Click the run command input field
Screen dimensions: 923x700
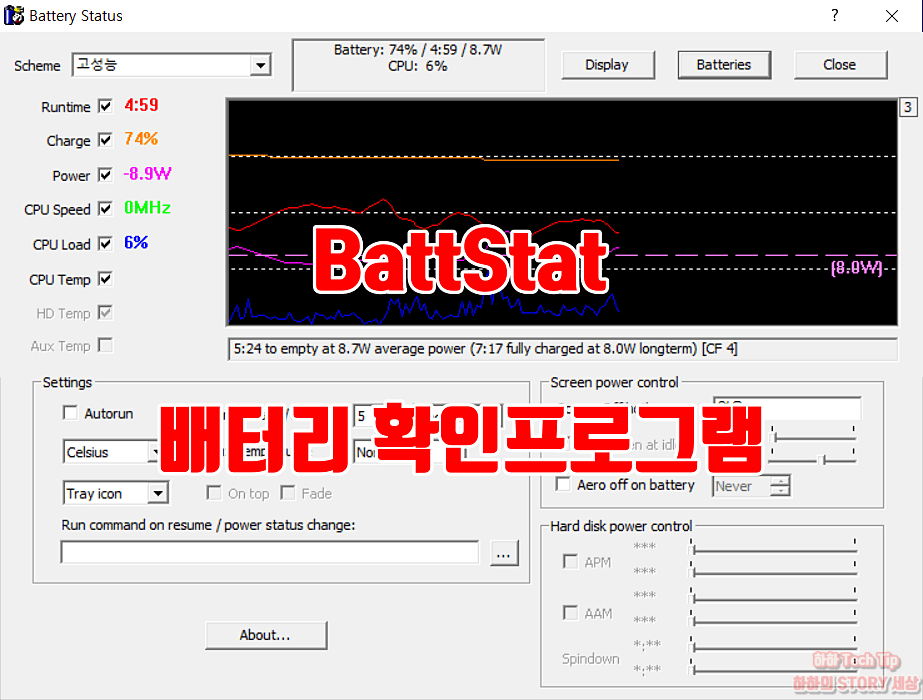click(270, 553)
